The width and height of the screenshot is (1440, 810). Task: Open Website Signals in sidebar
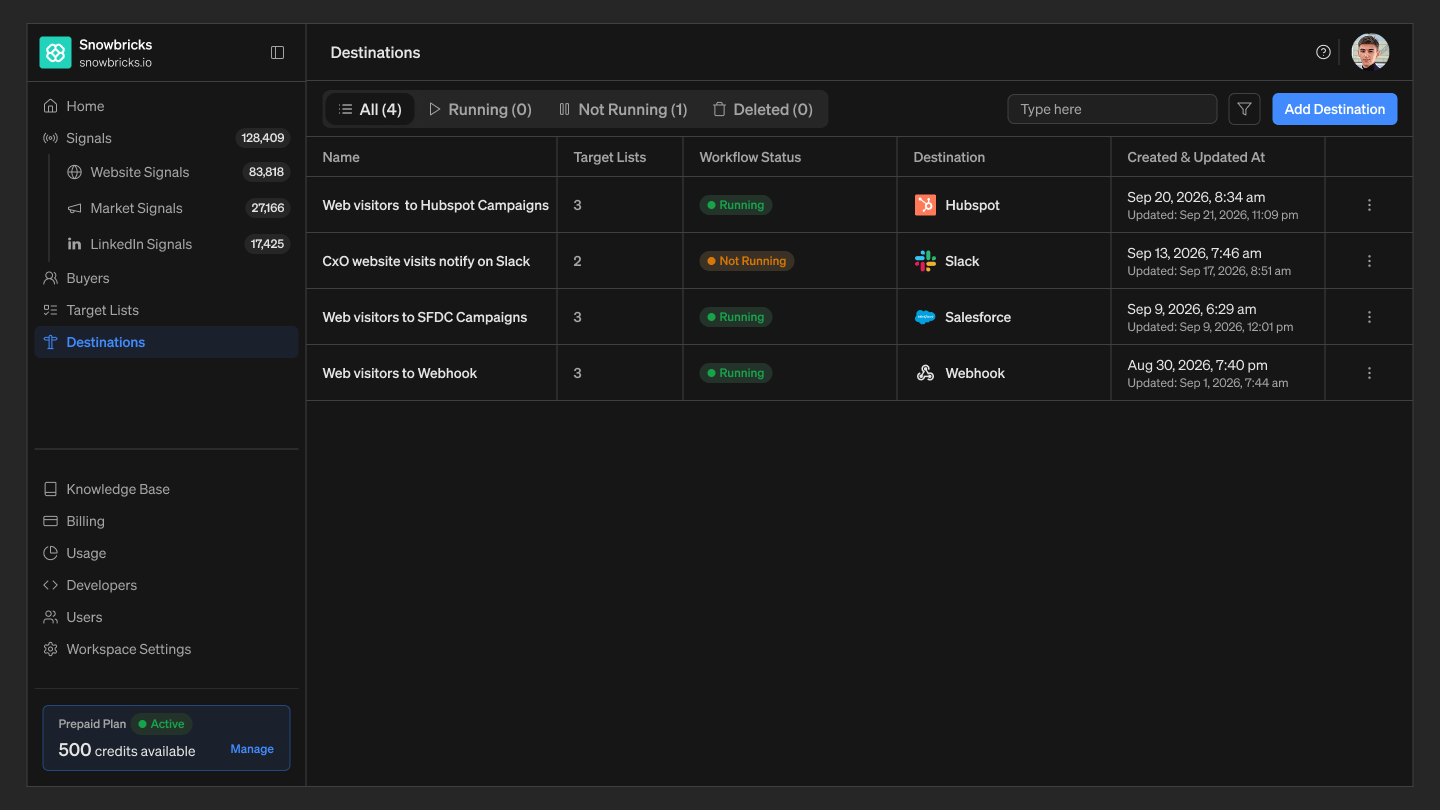click(178, 172)
